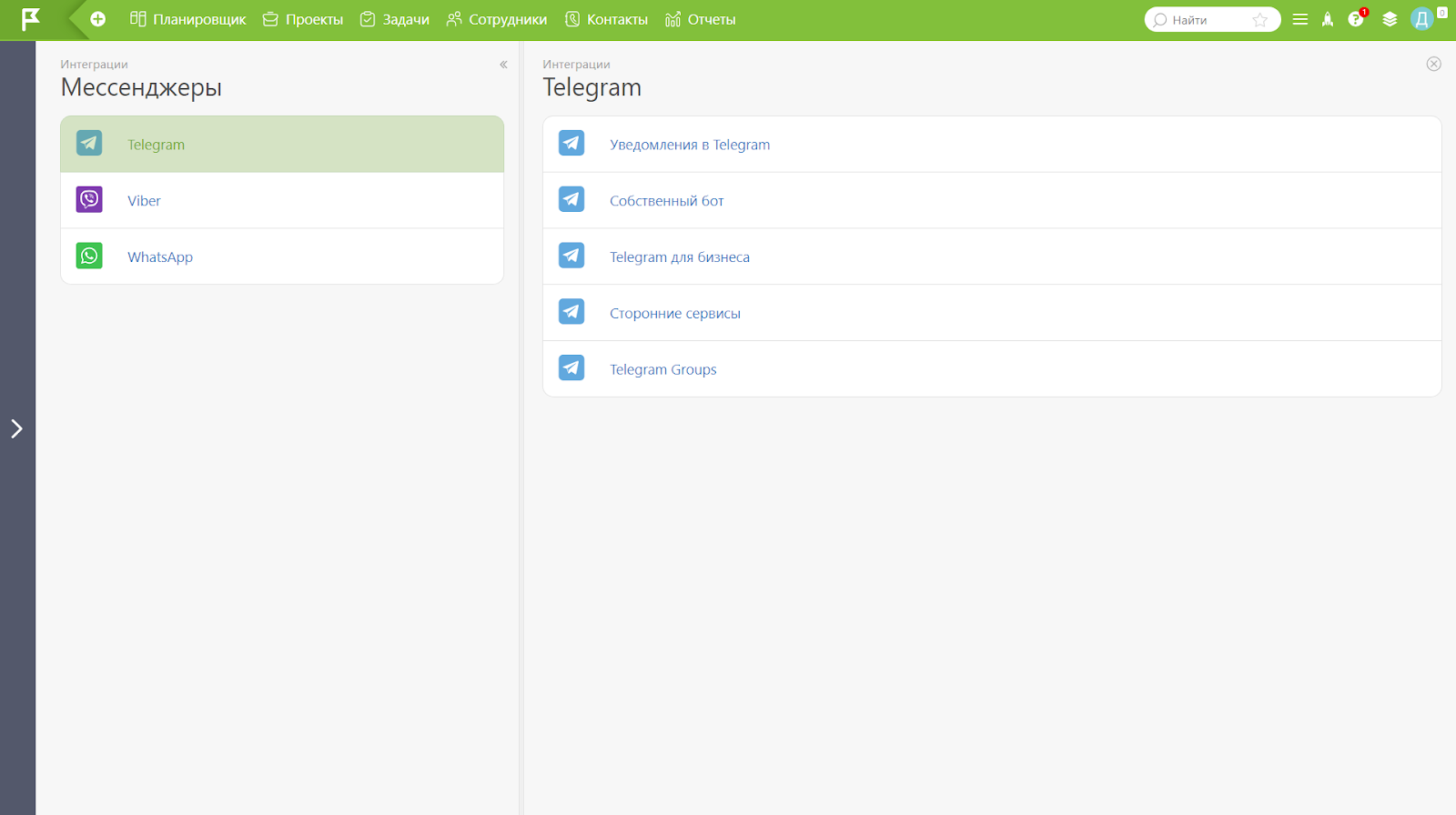This screenshot has width=1456, height=815.
Task: Click the icon beside Сторонние сервисы
Action: coord(571,312)
